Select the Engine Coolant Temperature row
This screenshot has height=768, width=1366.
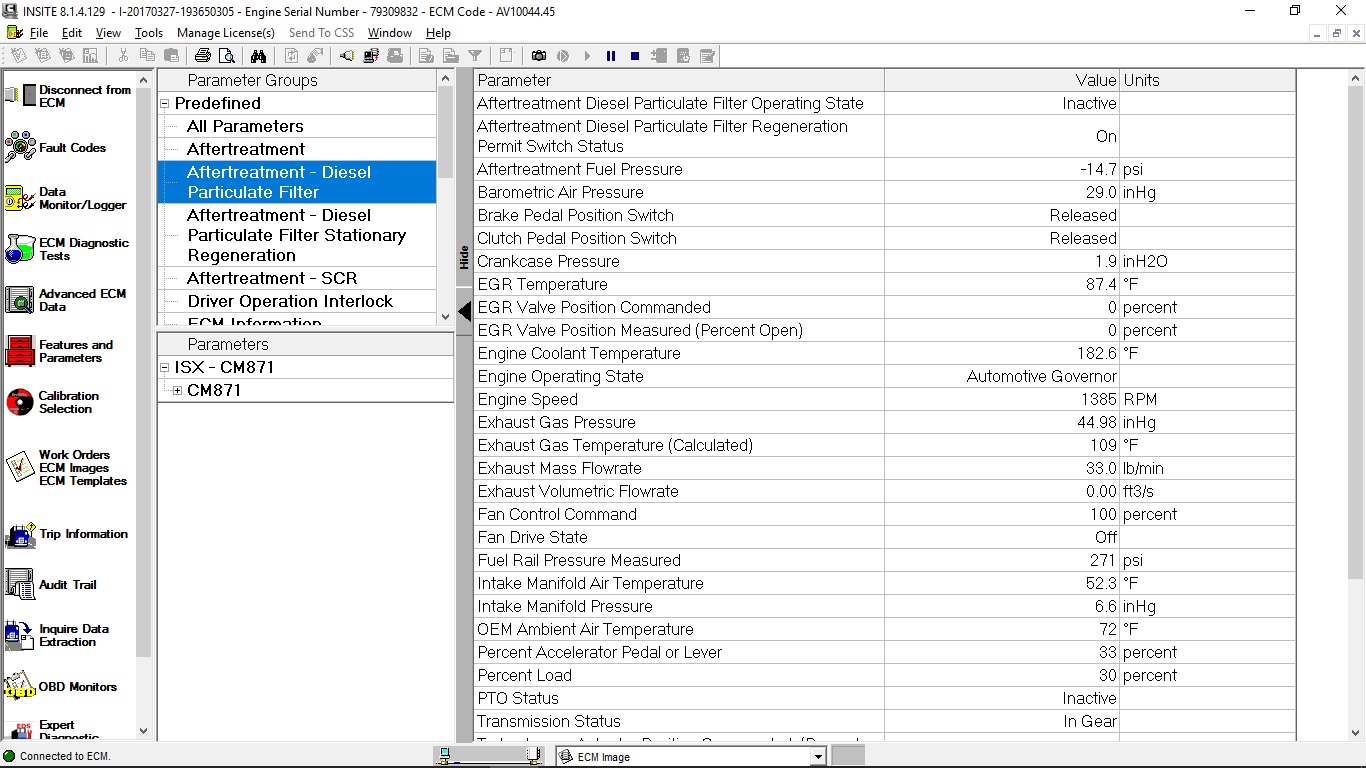(x=884, y=353)
